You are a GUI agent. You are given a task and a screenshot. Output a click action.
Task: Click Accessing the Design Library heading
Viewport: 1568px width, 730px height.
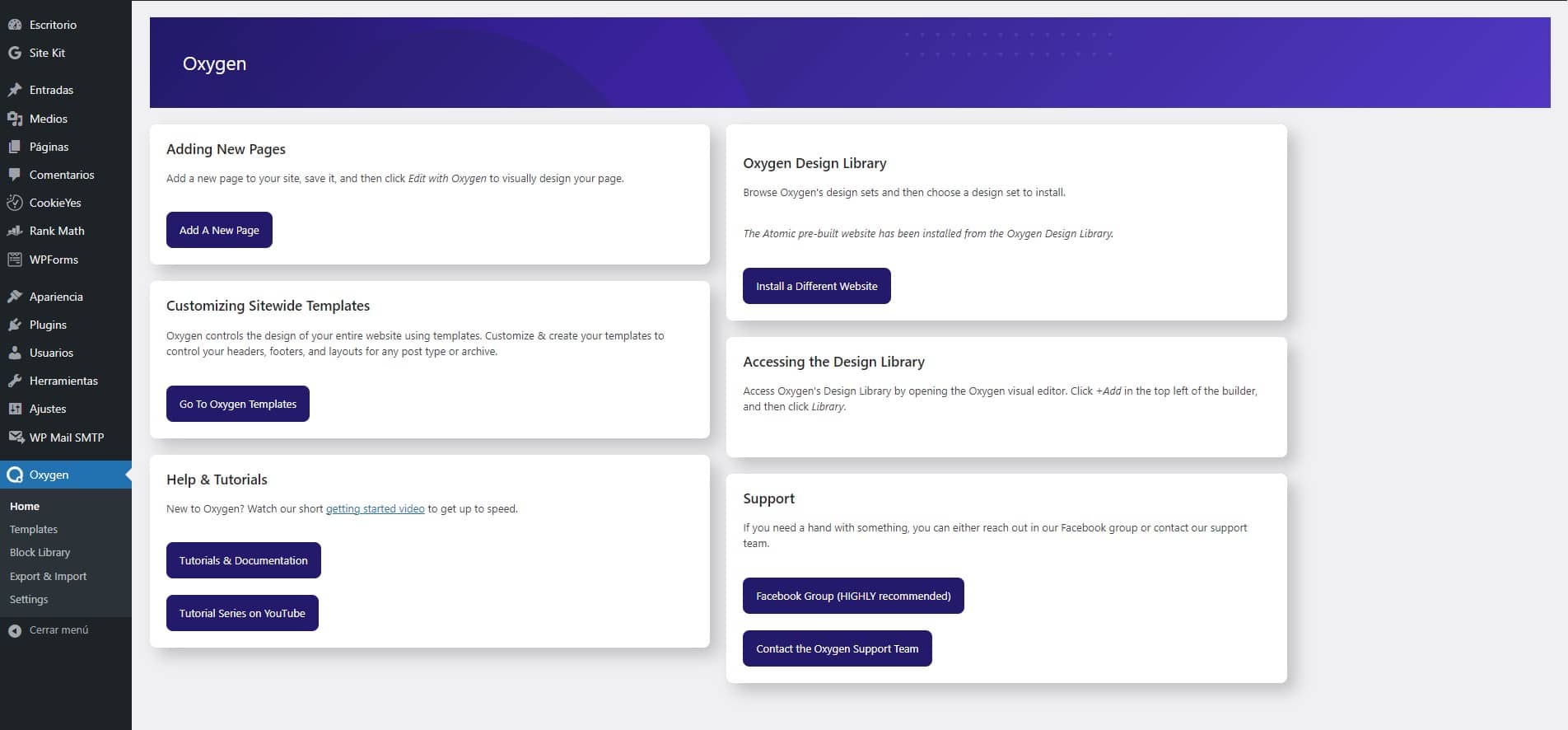coord(833,362)
